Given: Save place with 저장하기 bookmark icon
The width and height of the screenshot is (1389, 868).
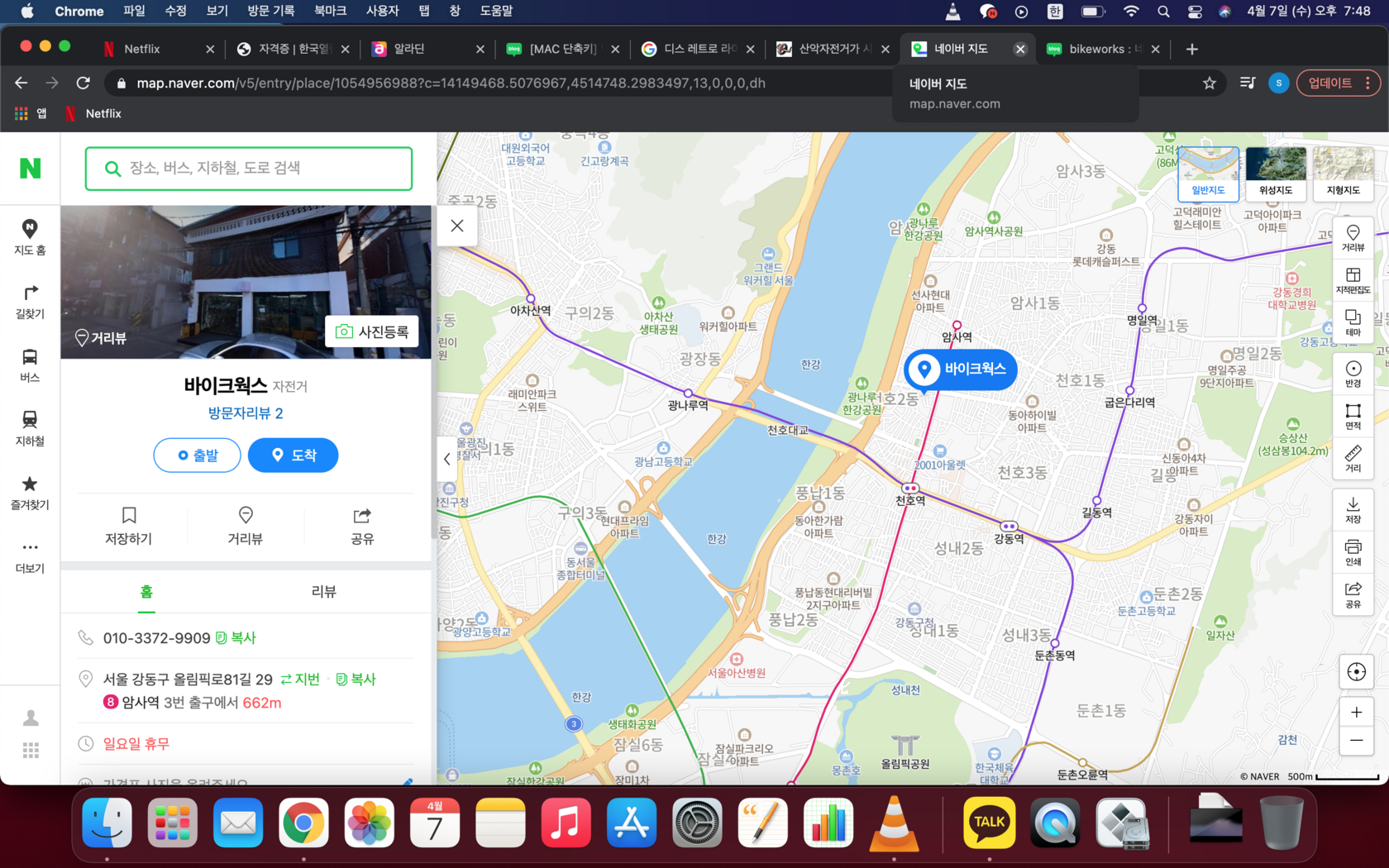Looking at the screenshot, I should 128,526.
